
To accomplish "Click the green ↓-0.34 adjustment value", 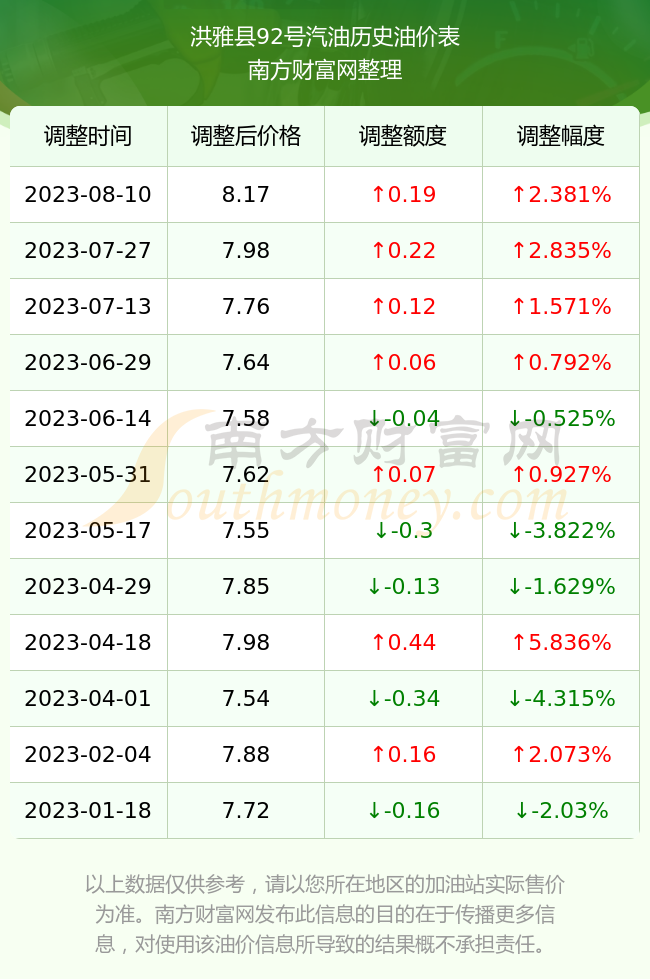I will (x=403, y=698).
